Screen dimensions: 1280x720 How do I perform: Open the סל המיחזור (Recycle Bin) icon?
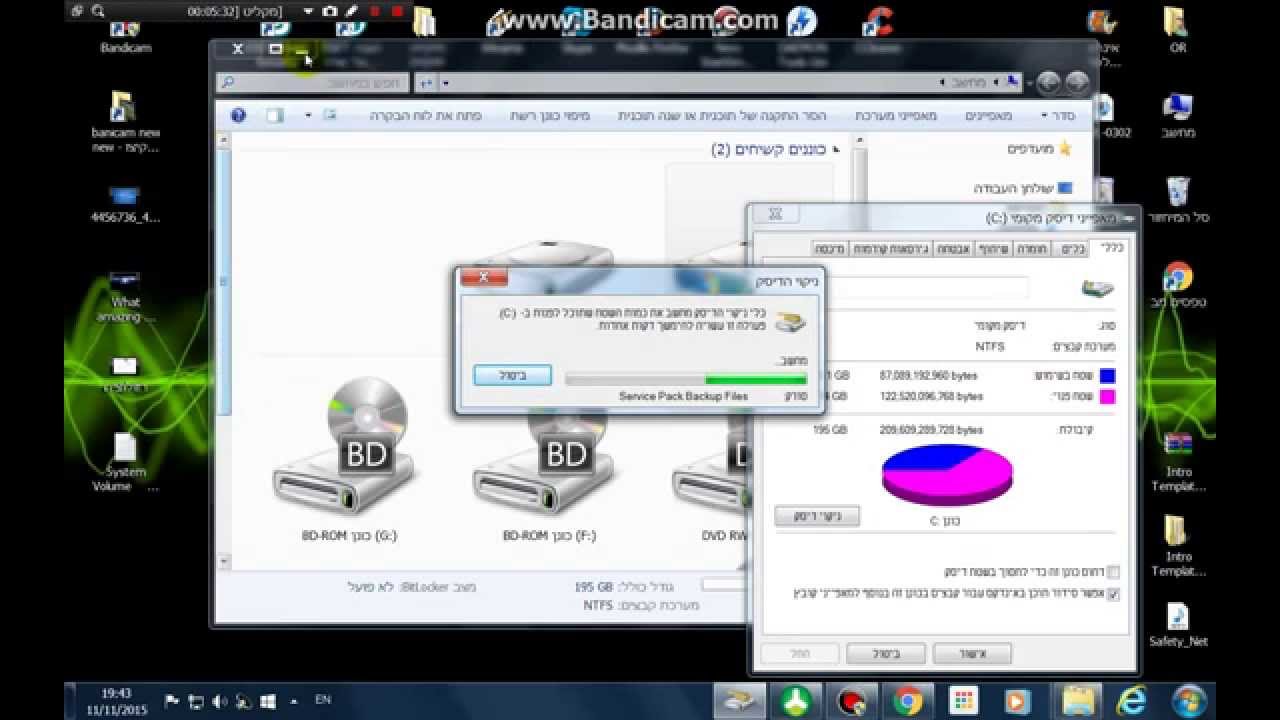tap(1178, 200)
